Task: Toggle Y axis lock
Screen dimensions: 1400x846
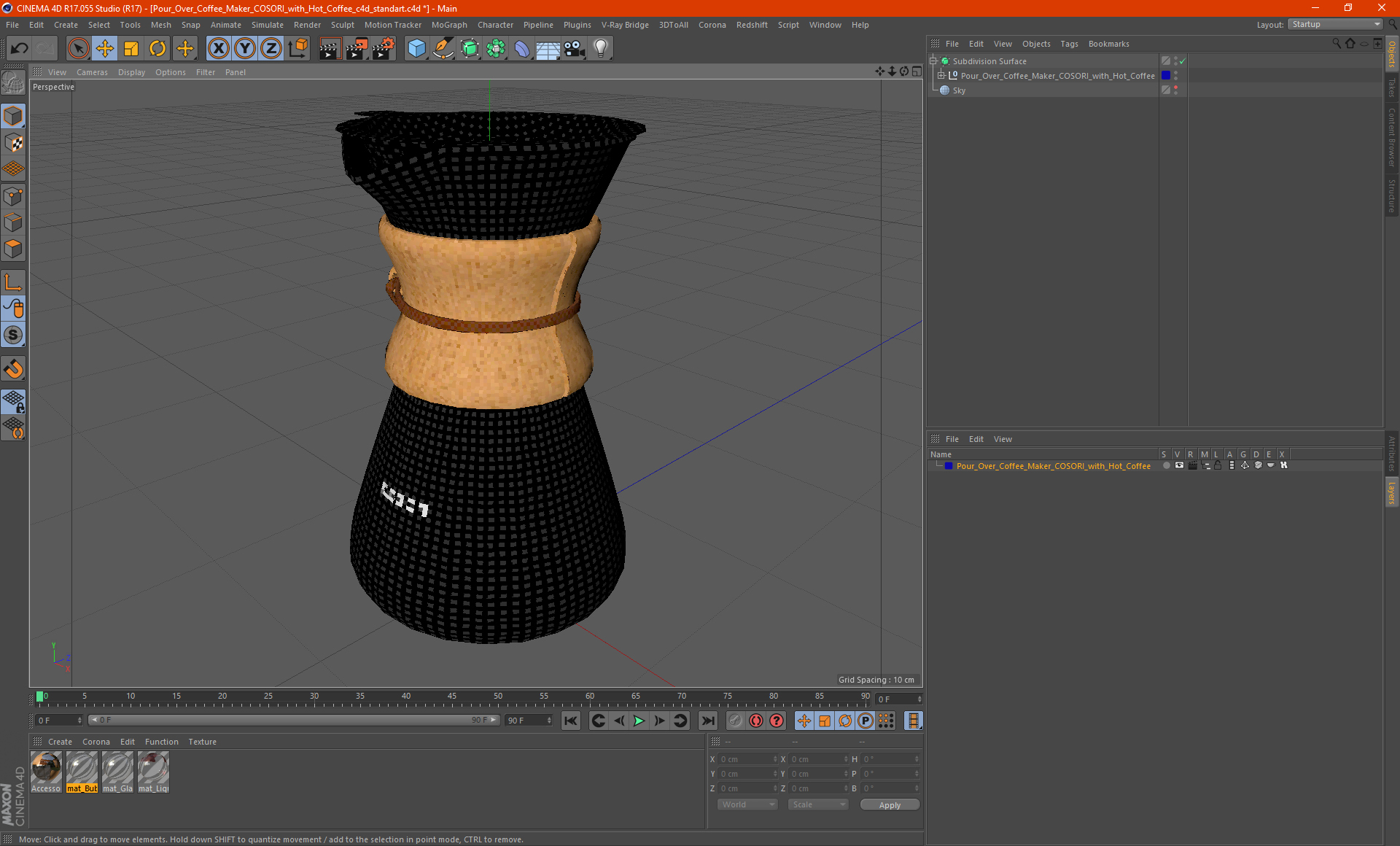Action: (245, 49)
